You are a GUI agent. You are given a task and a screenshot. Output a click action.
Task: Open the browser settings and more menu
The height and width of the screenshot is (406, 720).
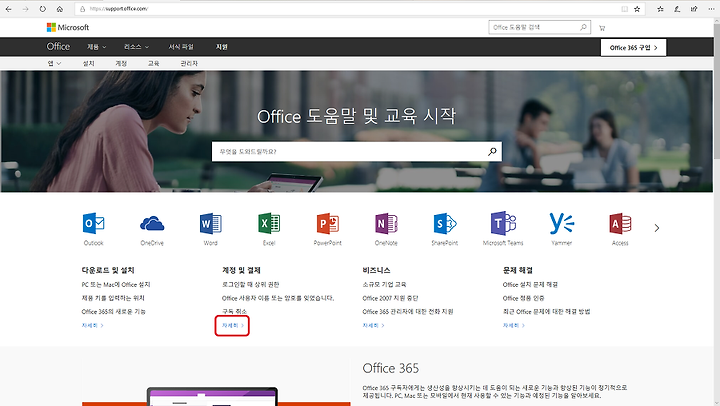click(711, 9)
